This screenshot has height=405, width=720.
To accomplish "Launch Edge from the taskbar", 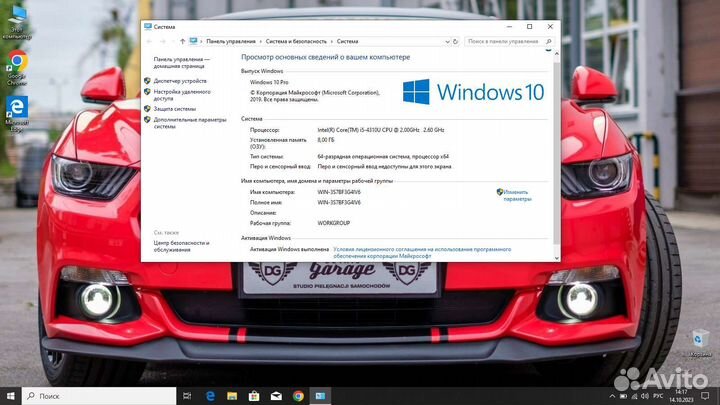I will coord(210,396).
